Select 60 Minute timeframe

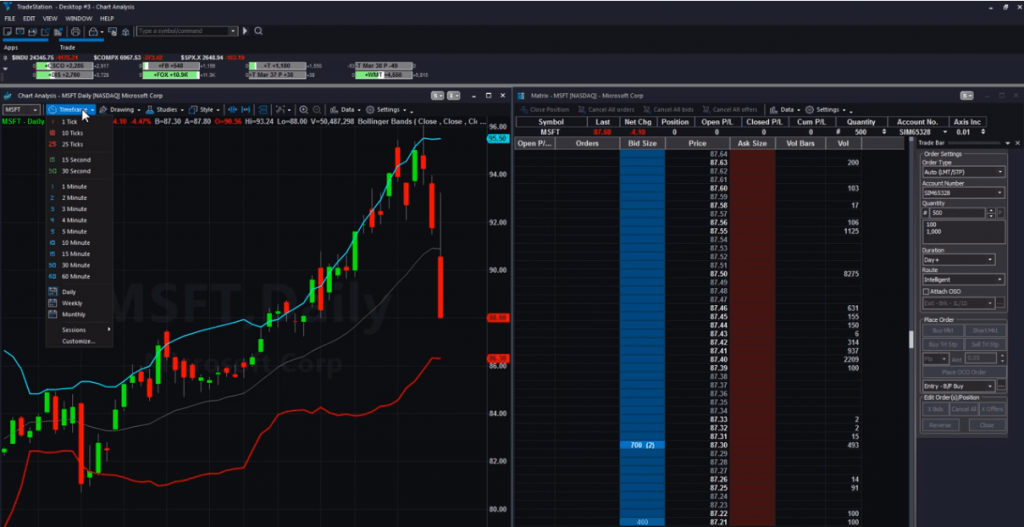79,276
